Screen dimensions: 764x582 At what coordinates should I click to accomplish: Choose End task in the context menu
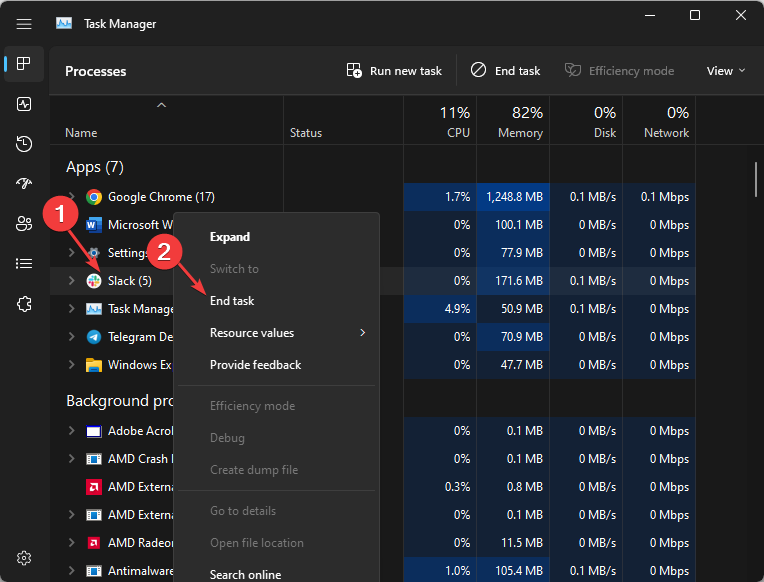pyautogui.click(x=276, y=301)
